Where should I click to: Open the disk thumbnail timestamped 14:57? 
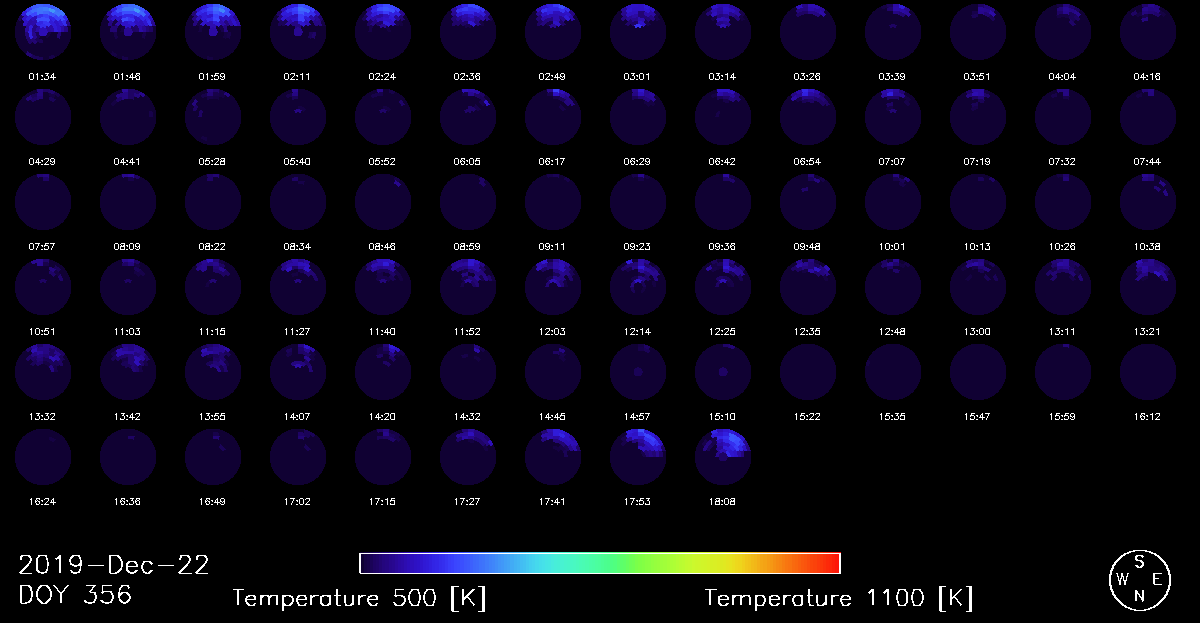pos(638,372)
